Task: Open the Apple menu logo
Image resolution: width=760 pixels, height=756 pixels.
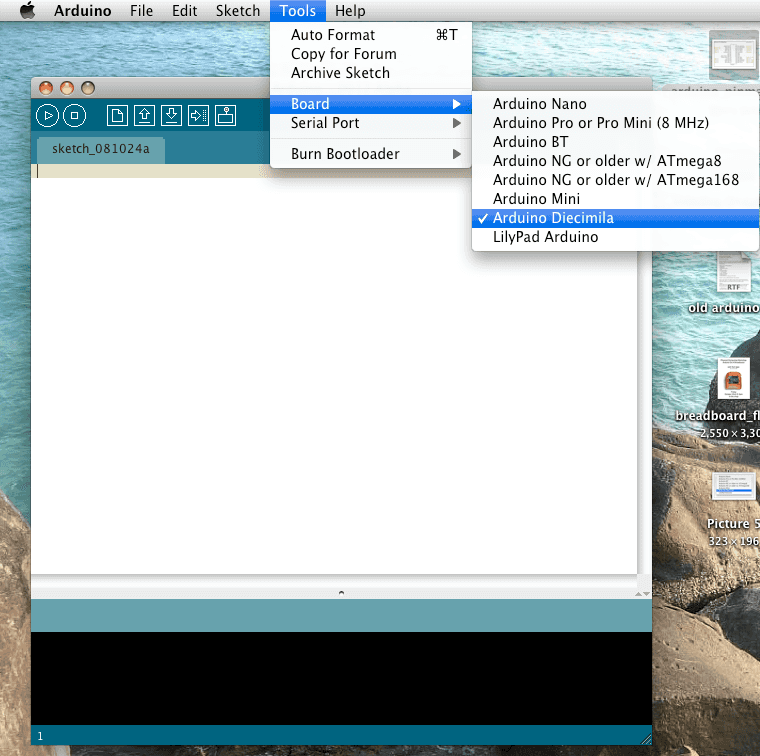Action: (27, 11)
